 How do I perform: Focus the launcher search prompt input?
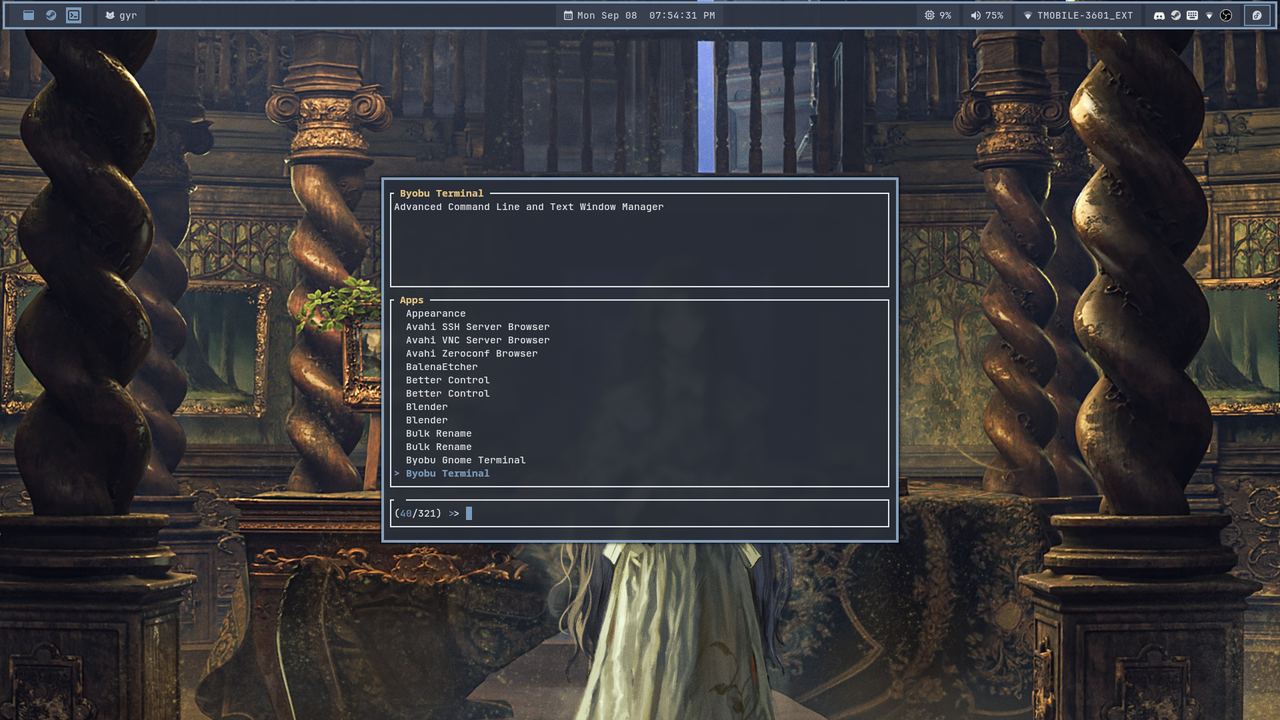point(640,513)
